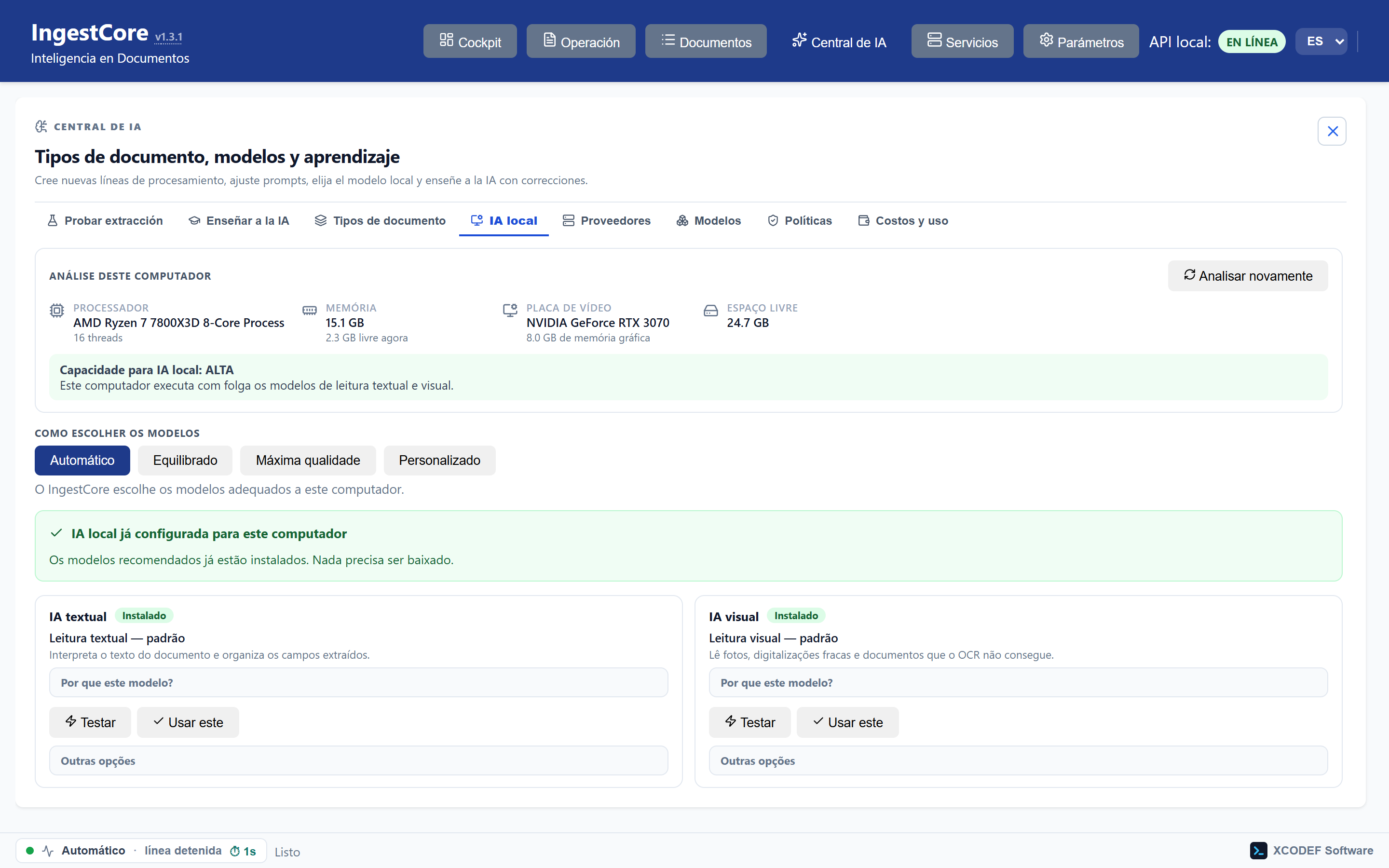Open the Documentos list
Image resolution: width=1389 pixels, height=868 pixels.
(706, 41)
